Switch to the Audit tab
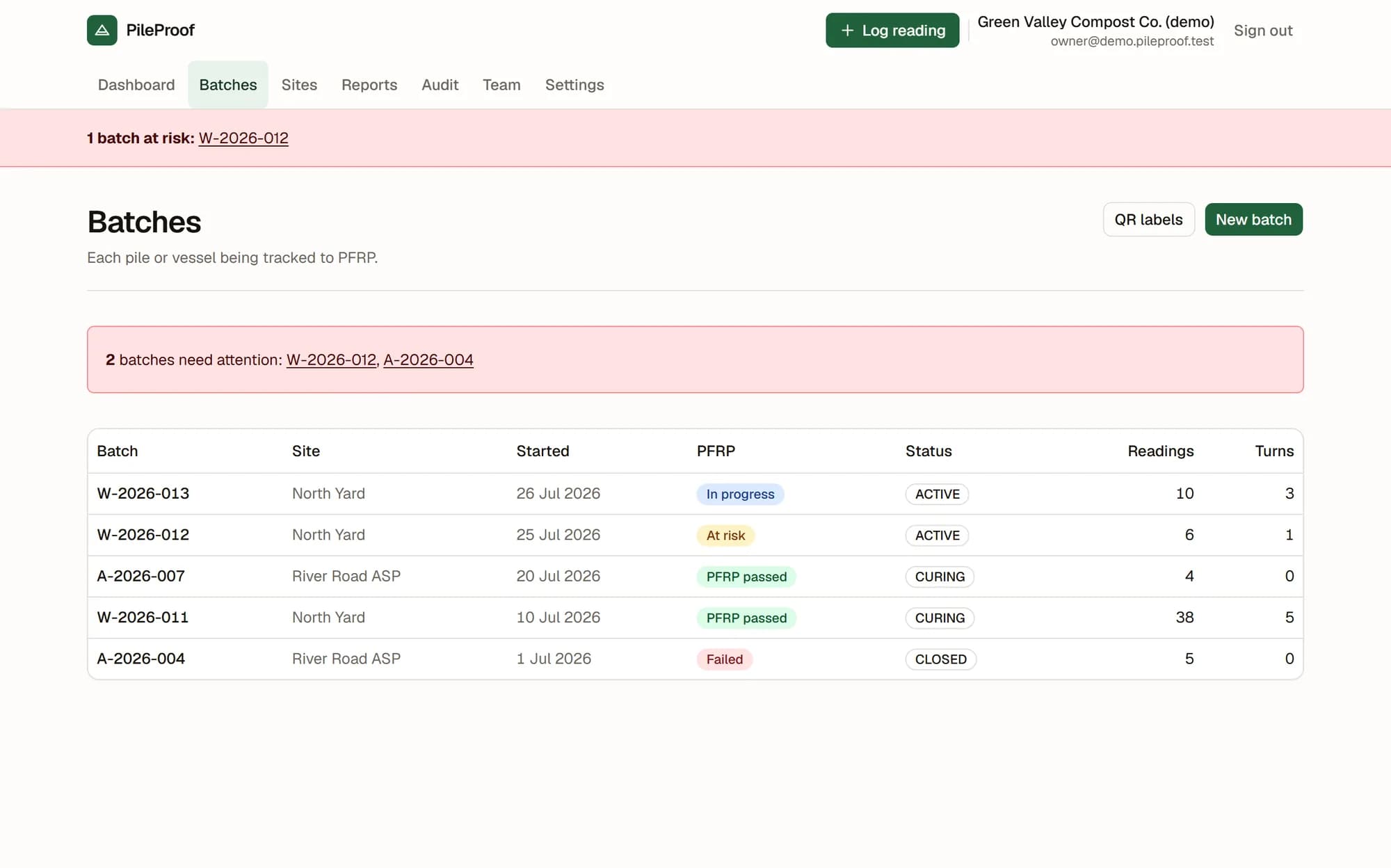 click(440, 85)
